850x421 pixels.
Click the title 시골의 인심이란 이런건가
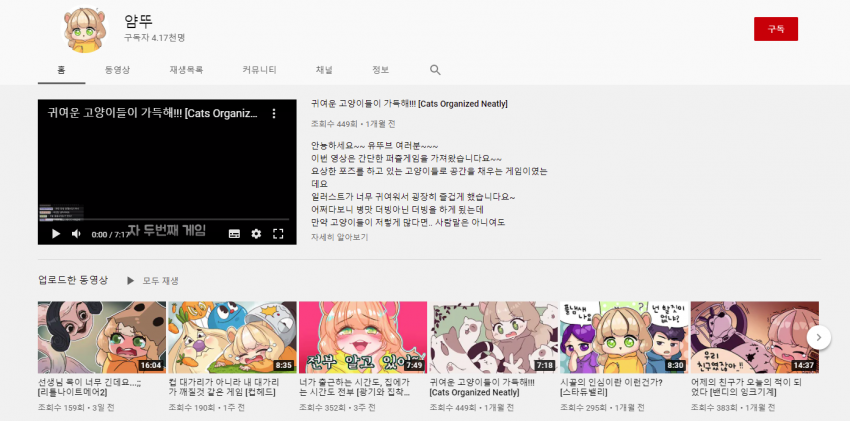[x=611, y=387]
